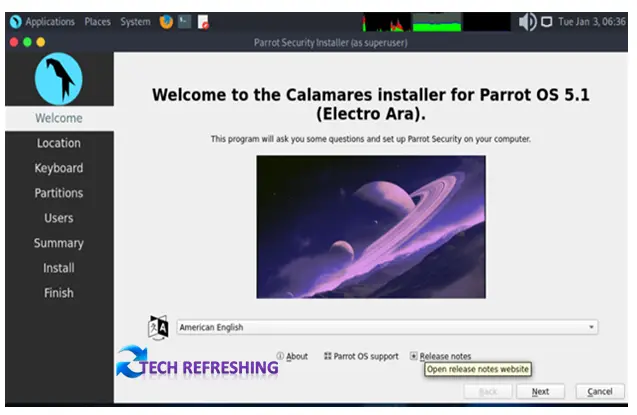Open the Release notes link
The image size is (637, 415).
coord(440,356)
